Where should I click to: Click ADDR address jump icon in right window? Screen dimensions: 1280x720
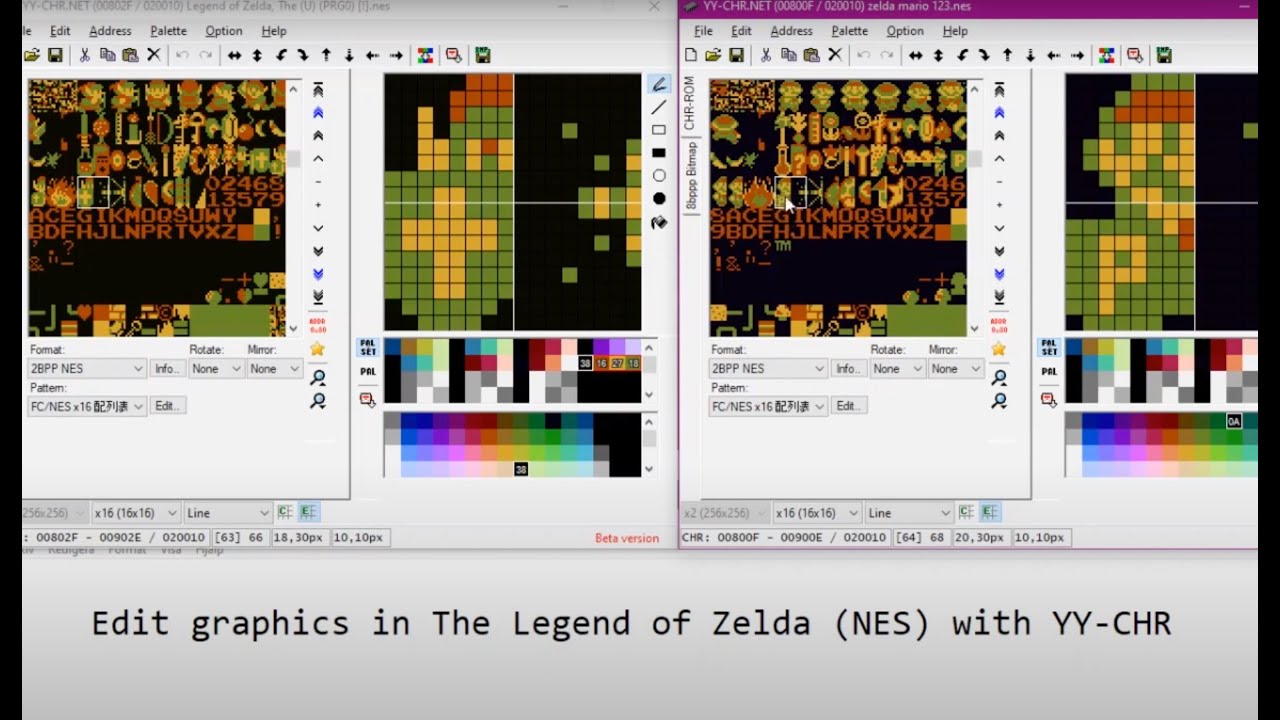[999, 325]
